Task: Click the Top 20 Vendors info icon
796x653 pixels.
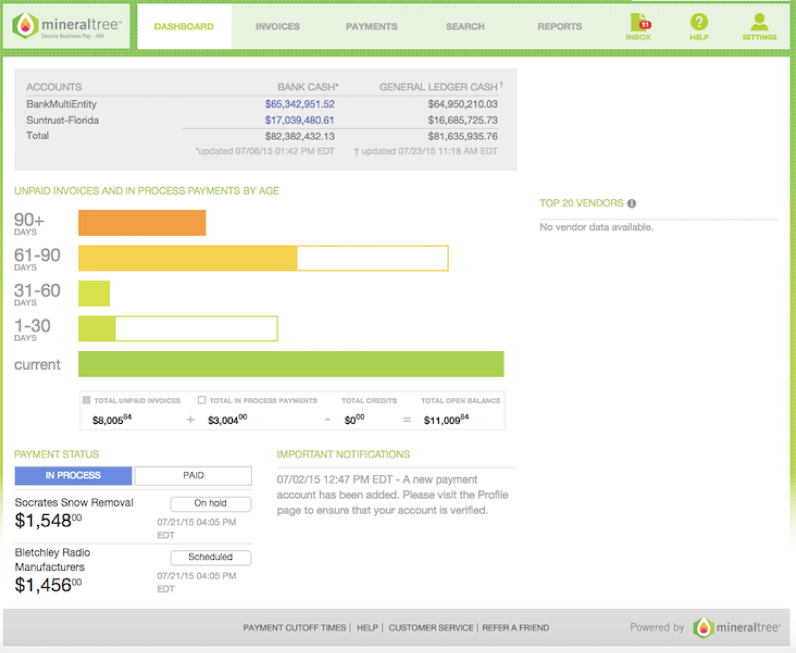Action: point(632,204)
